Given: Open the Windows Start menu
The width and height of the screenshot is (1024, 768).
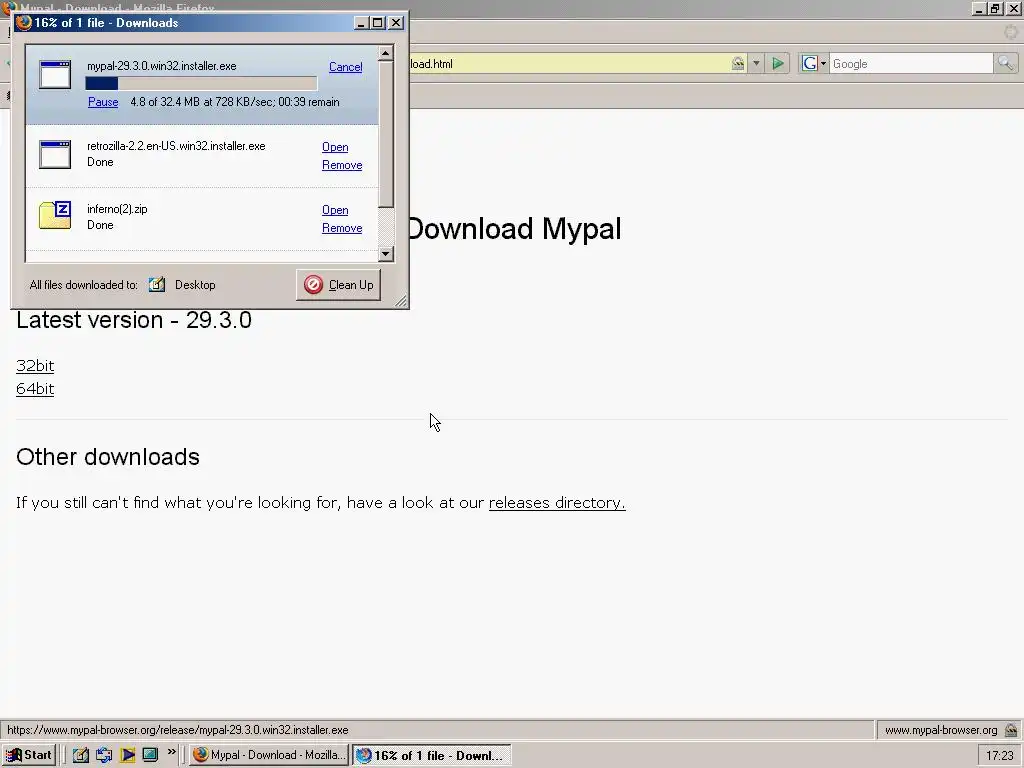Looking at the screenshot, I should [x=29, y=755].
